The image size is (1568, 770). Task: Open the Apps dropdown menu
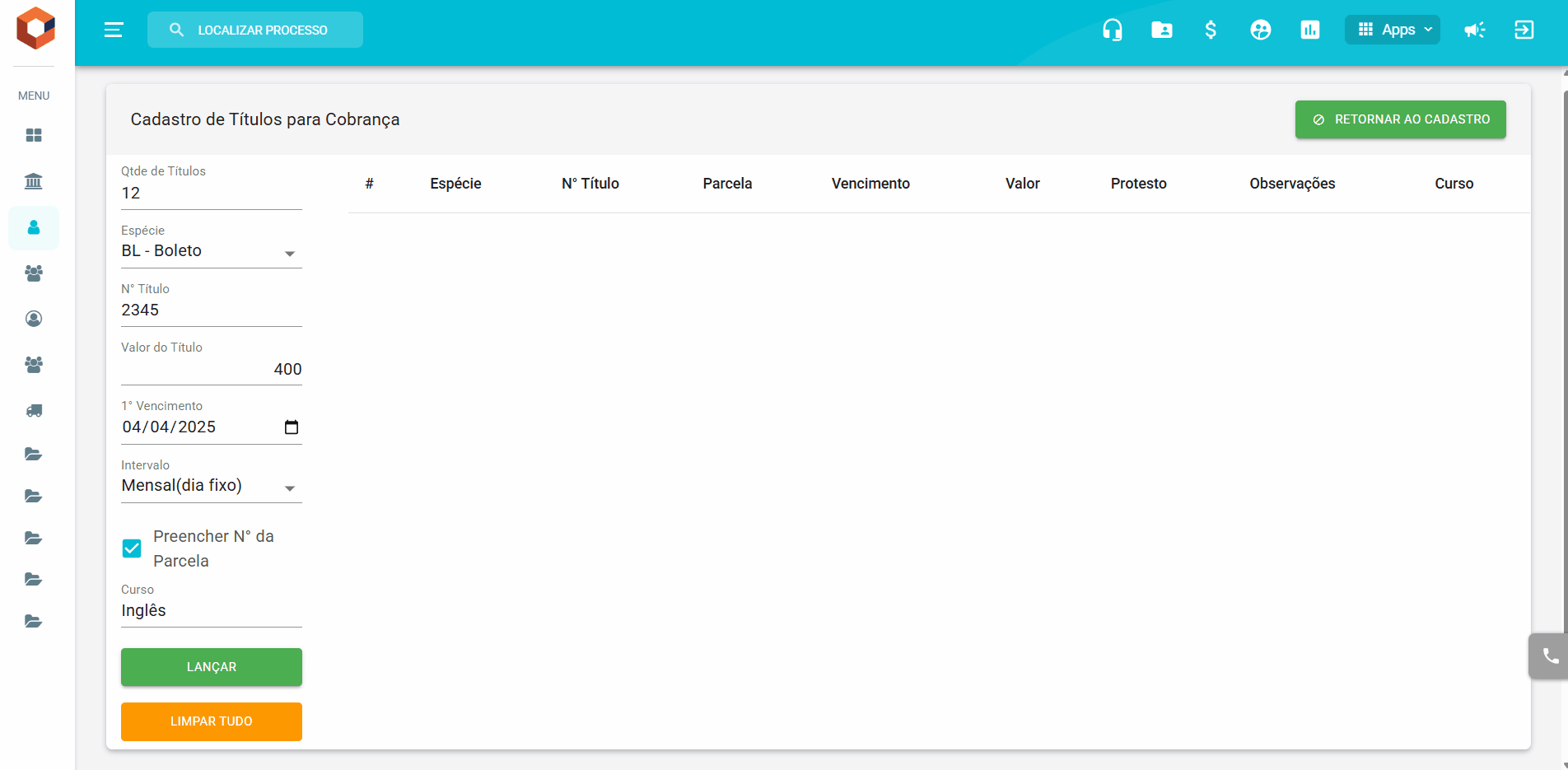(1393, 30)
